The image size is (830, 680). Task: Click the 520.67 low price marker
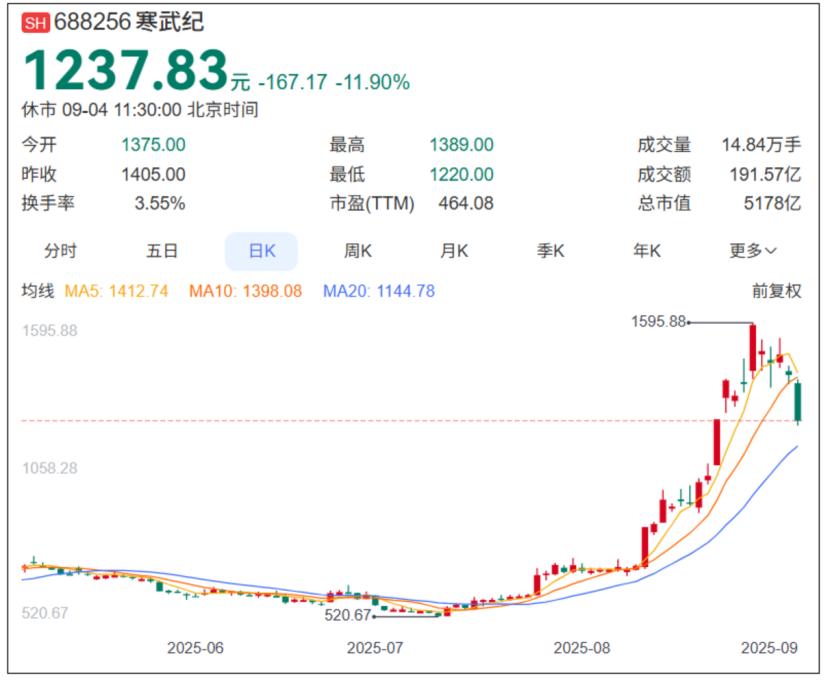(348, 616)
